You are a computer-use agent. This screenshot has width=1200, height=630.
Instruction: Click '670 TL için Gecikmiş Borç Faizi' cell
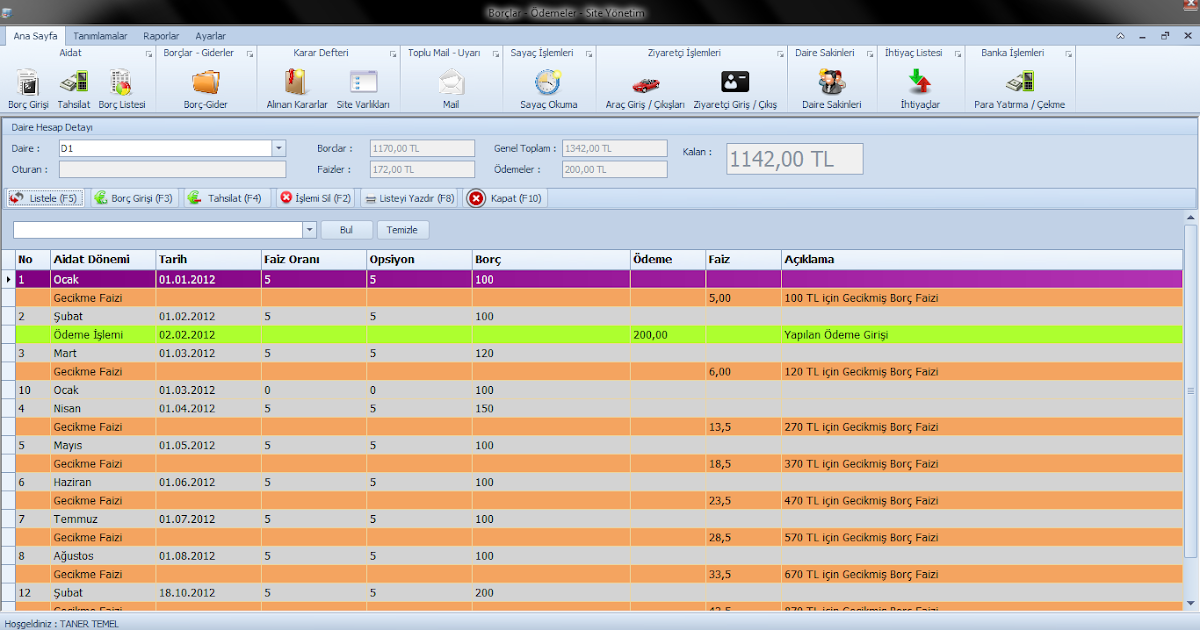(981, 575)
